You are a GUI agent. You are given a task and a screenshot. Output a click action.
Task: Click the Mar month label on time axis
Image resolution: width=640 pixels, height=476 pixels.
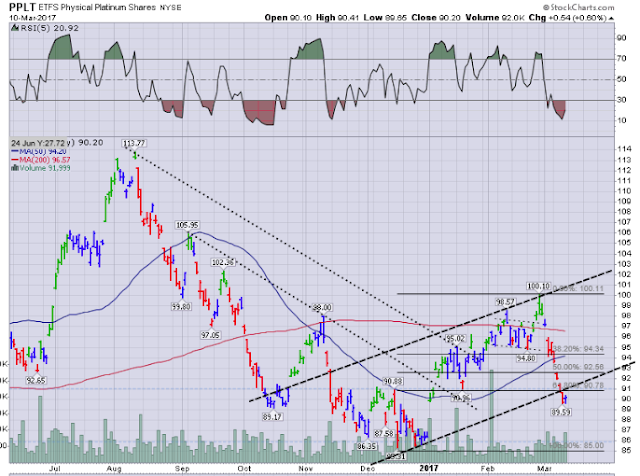coord(544,469)
